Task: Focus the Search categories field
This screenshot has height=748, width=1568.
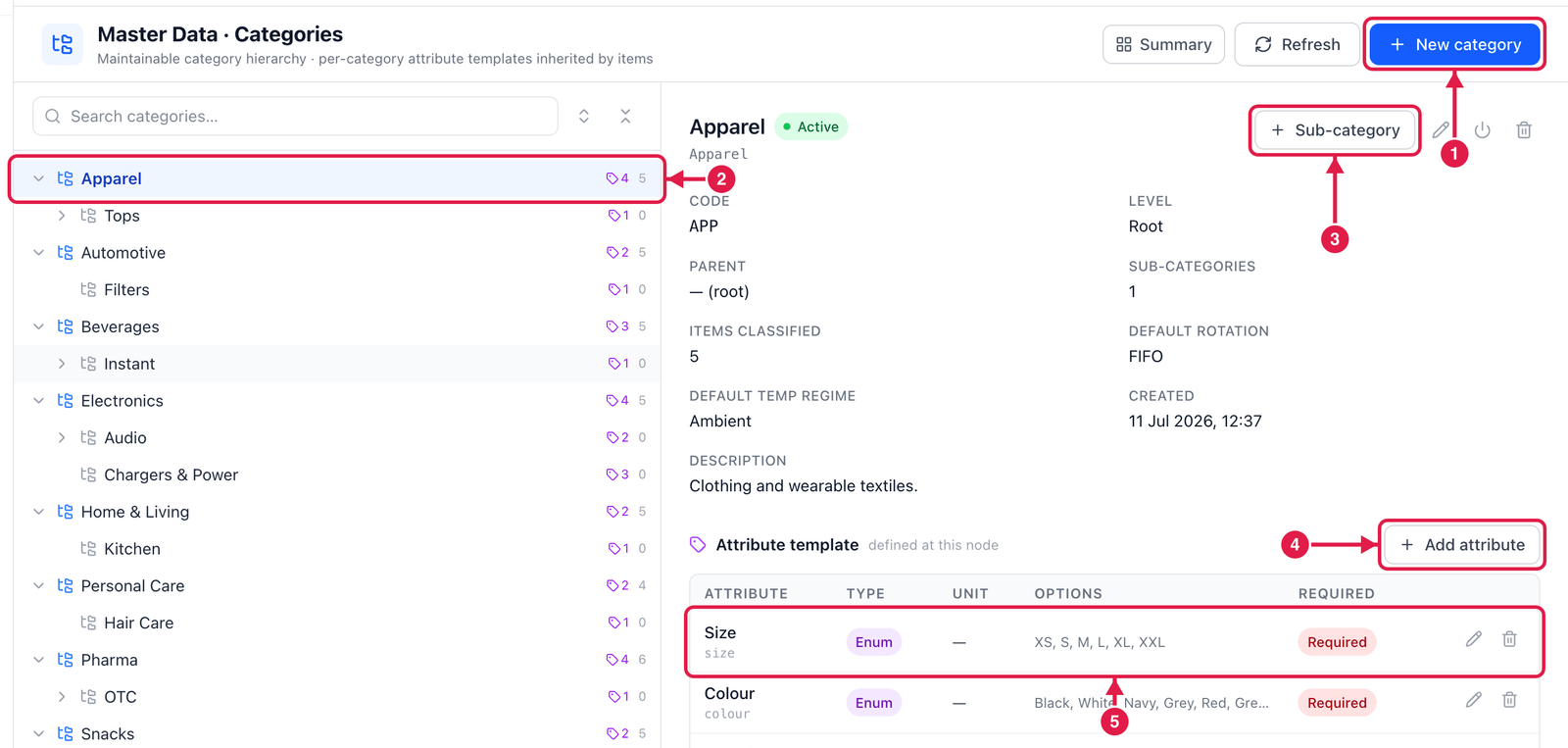Action: point(296,117)
